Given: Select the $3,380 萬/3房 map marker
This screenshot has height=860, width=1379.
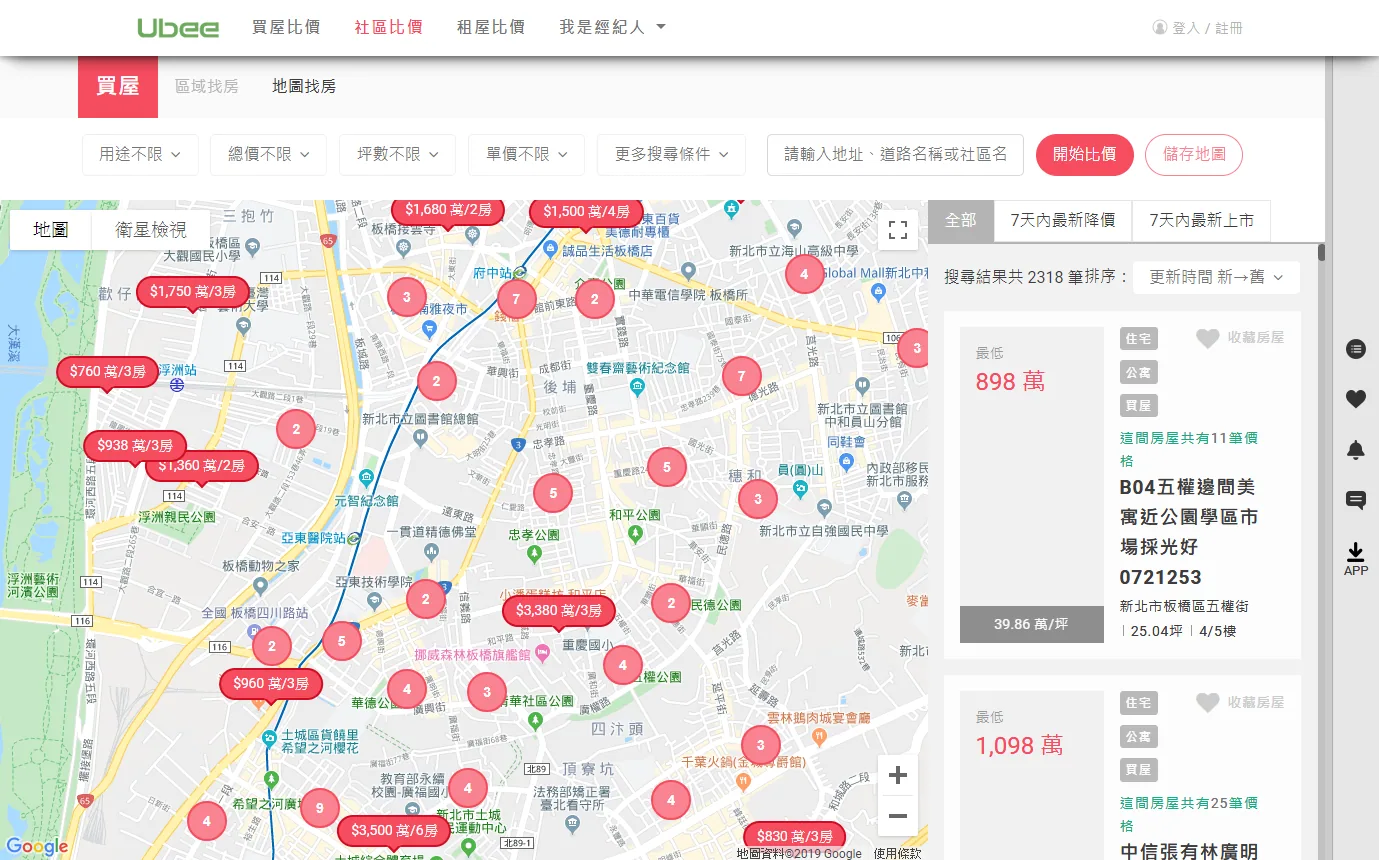Looking at the screenshot, I should [558, 610].
